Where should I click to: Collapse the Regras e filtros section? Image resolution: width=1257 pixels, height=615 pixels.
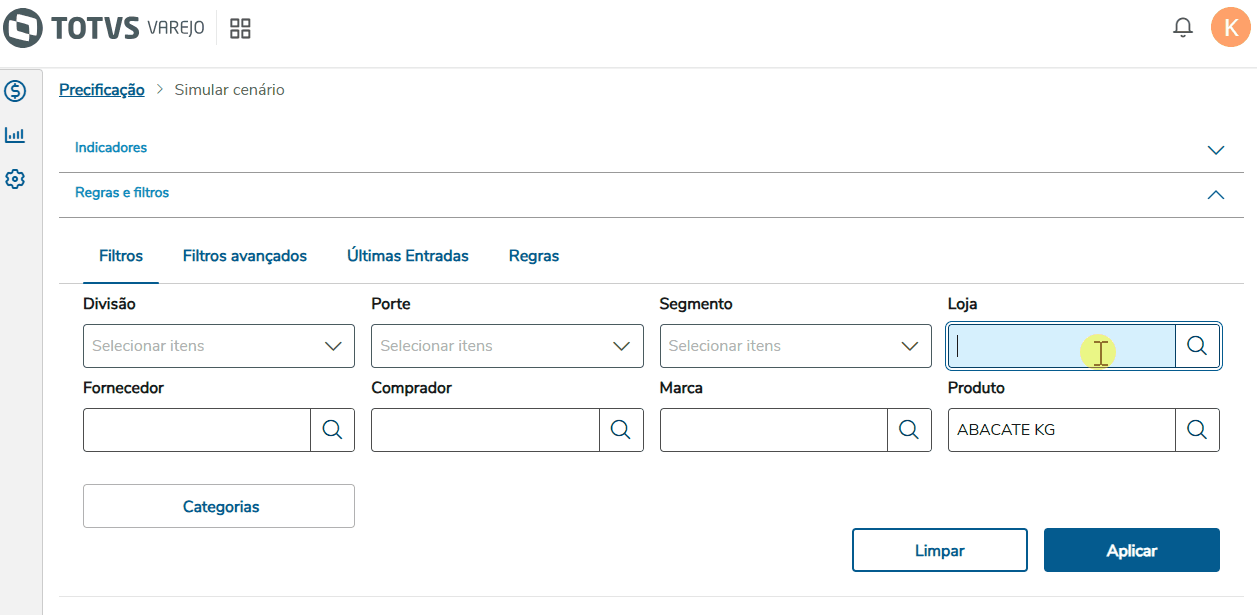click(x=1216, y=195)
